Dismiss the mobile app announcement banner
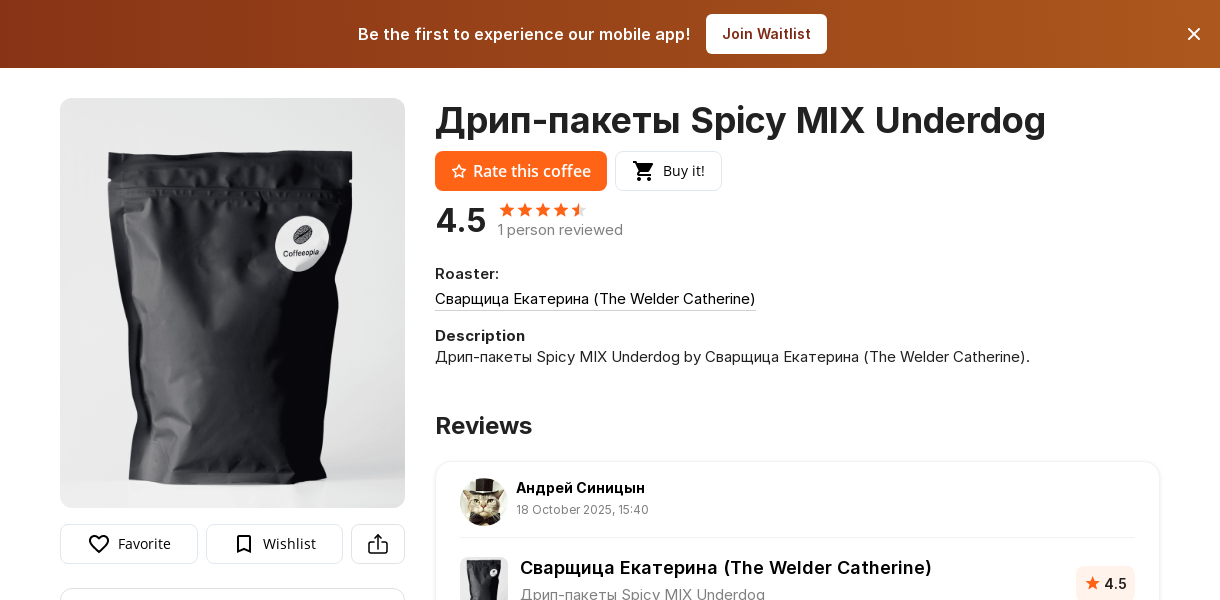The image size is (1220, 600). 1194,34
